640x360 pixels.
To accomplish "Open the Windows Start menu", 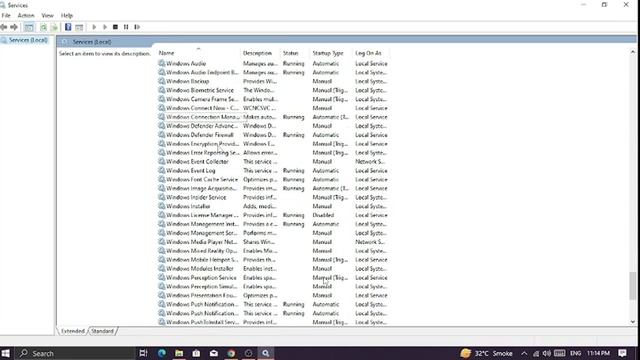I will [6, 353].
